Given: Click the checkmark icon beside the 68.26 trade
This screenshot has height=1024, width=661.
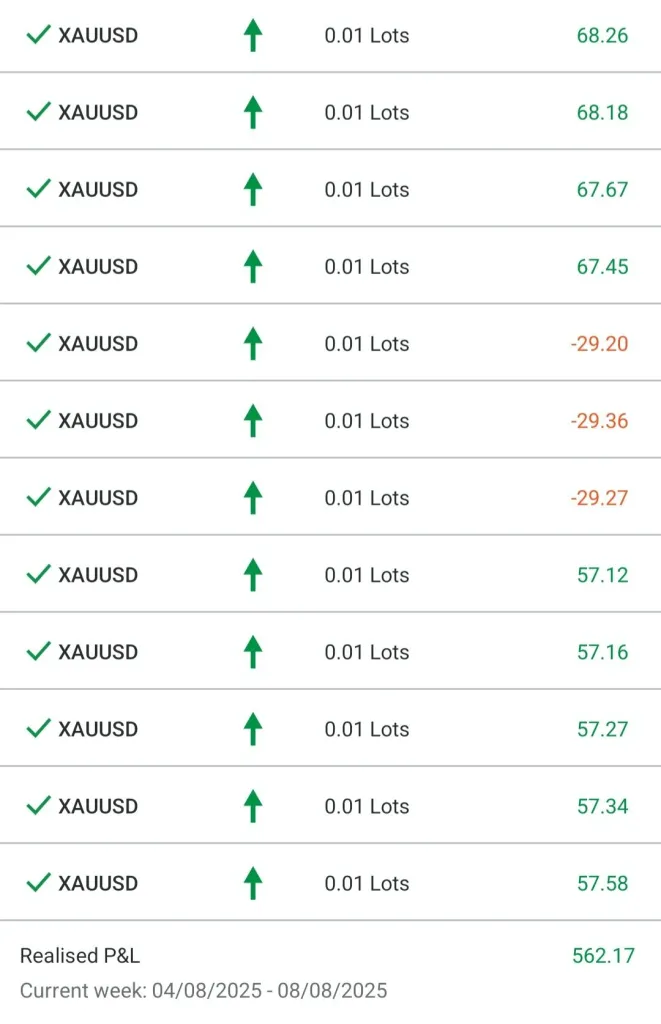Looking at the screenshot, I should [x=38, y=35].
